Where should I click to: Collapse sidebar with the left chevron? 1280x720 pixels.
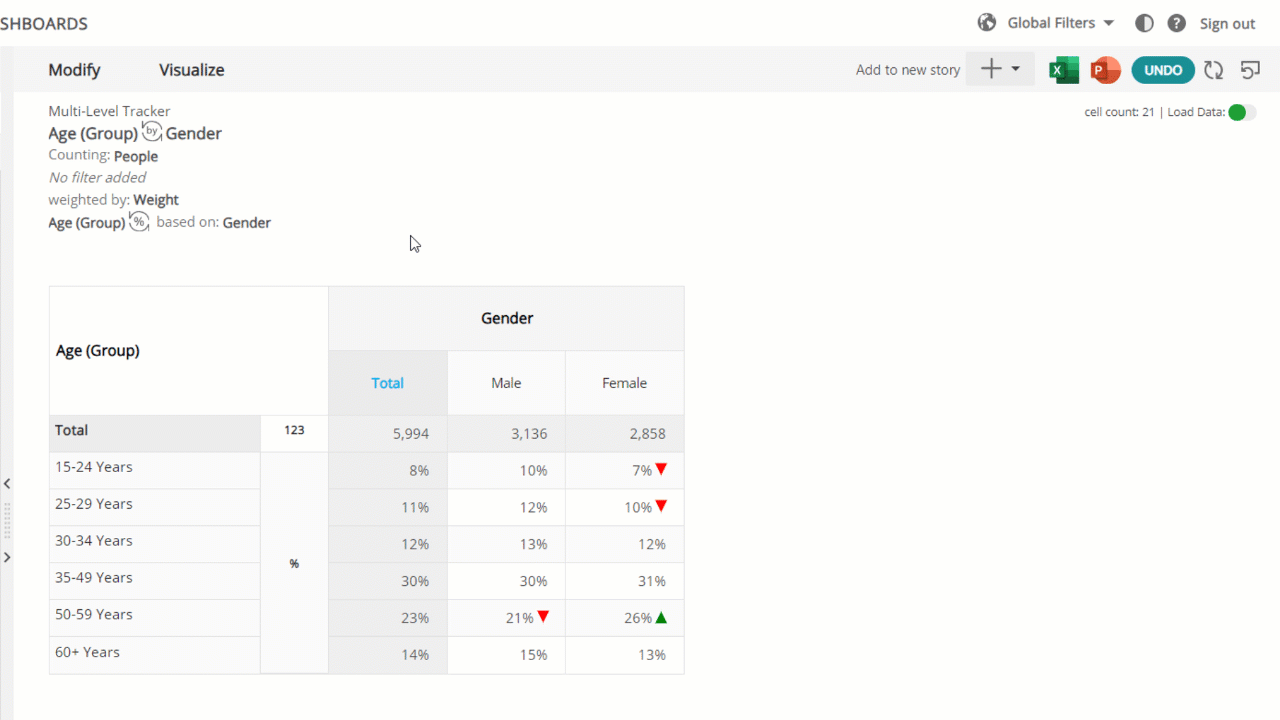tap(7, 484)
